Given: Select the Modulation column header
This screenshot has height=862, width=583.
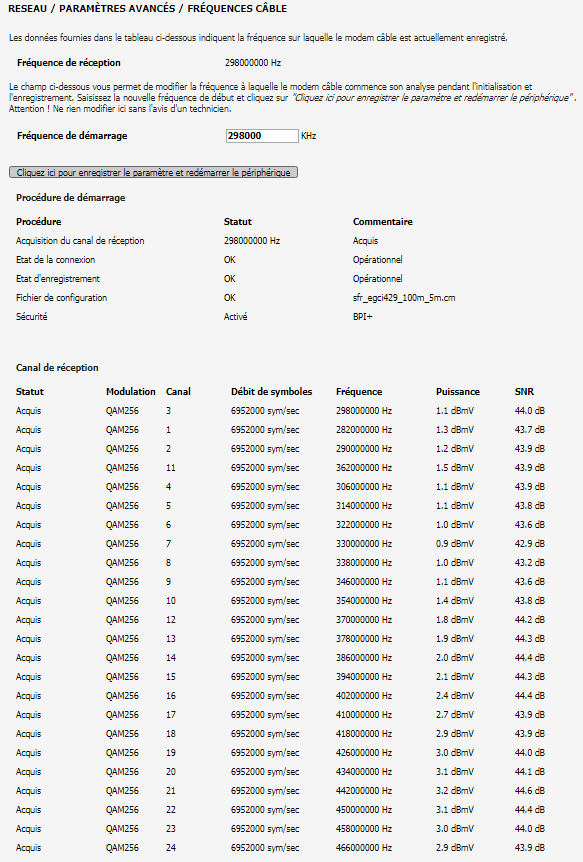Looking at the screenshot, I should pos(130,391).
